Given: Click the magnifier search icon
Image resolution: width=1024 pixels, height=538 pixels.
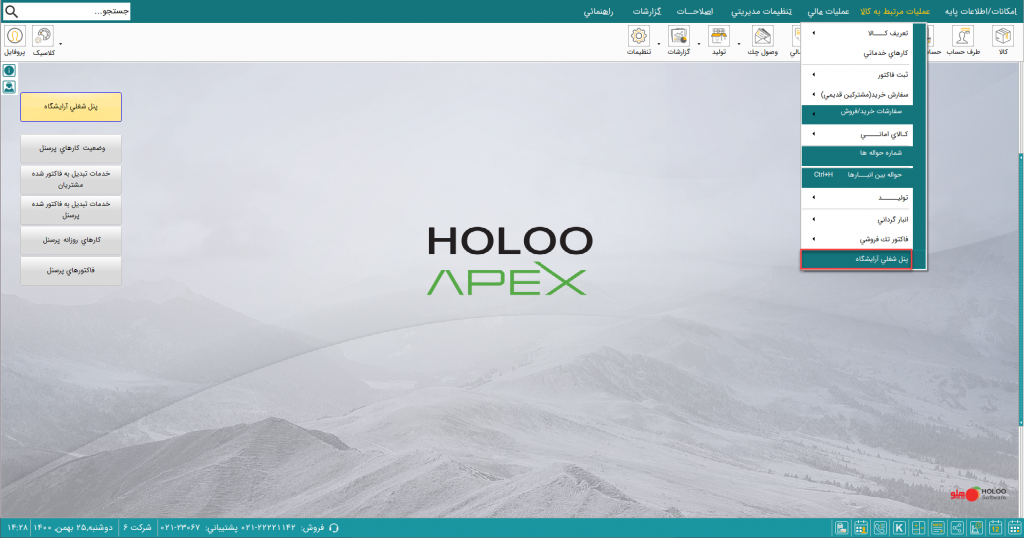Looking at the screenshot, I should click(11, 11).
